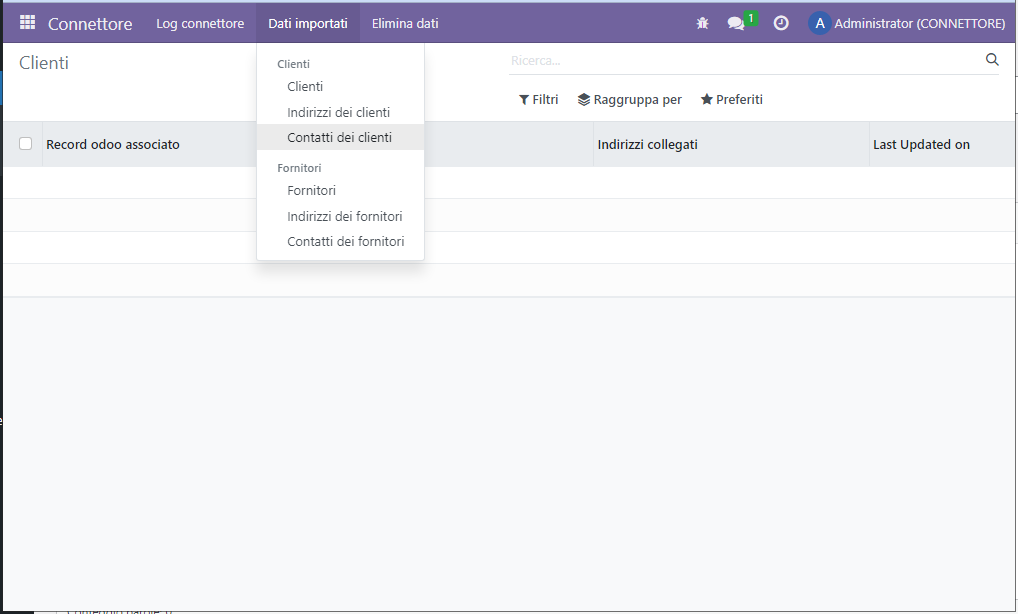Sort by Last Updated on column
This screenshot has height=614, width=1018.
click(x=921, y=145)
